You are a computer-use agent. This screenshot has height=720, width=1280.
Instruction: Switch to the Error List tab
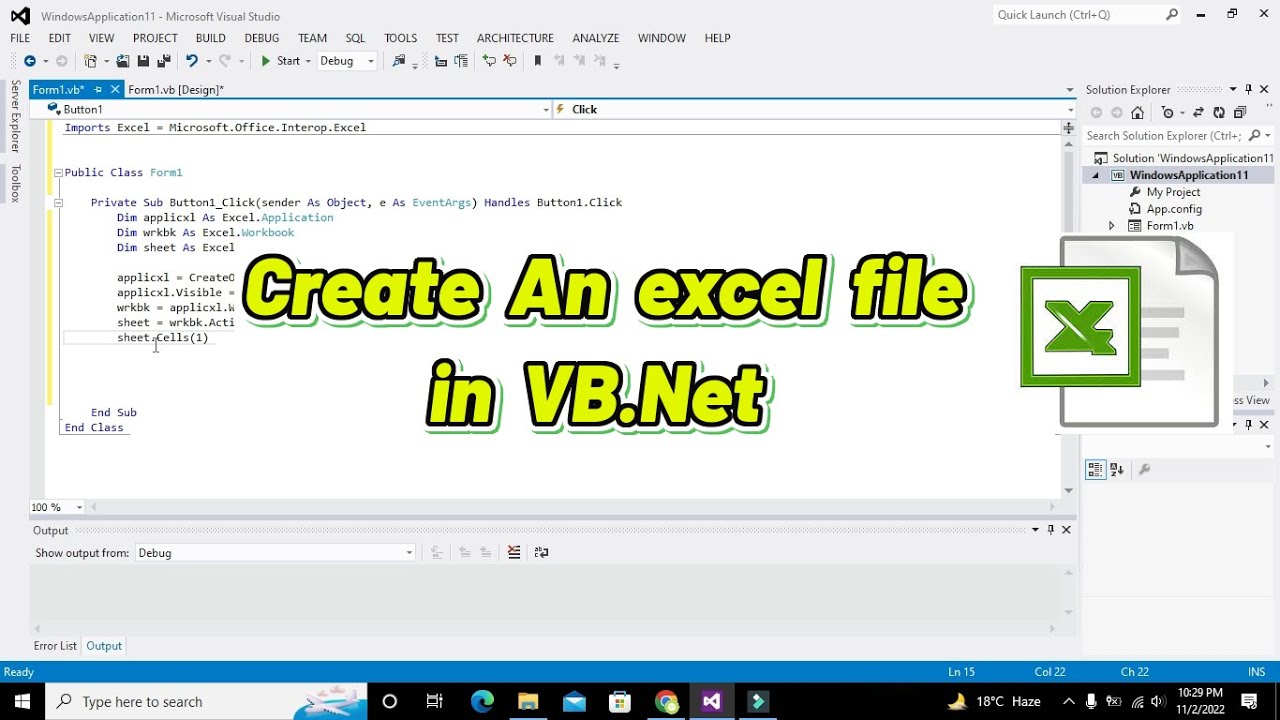pyautogui.click(x=55, y=646)
